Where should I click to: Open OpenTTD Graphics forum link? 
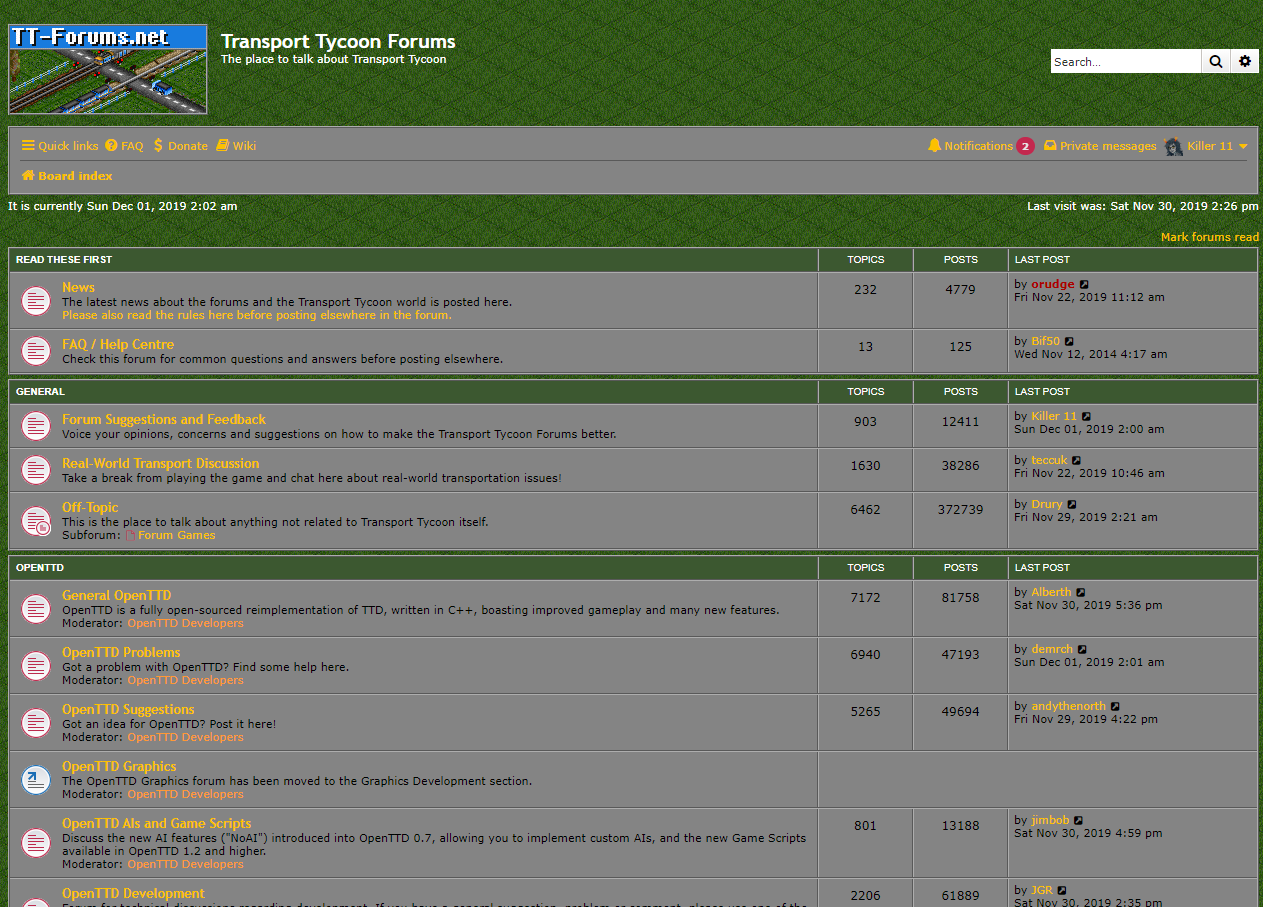[119, 766]
